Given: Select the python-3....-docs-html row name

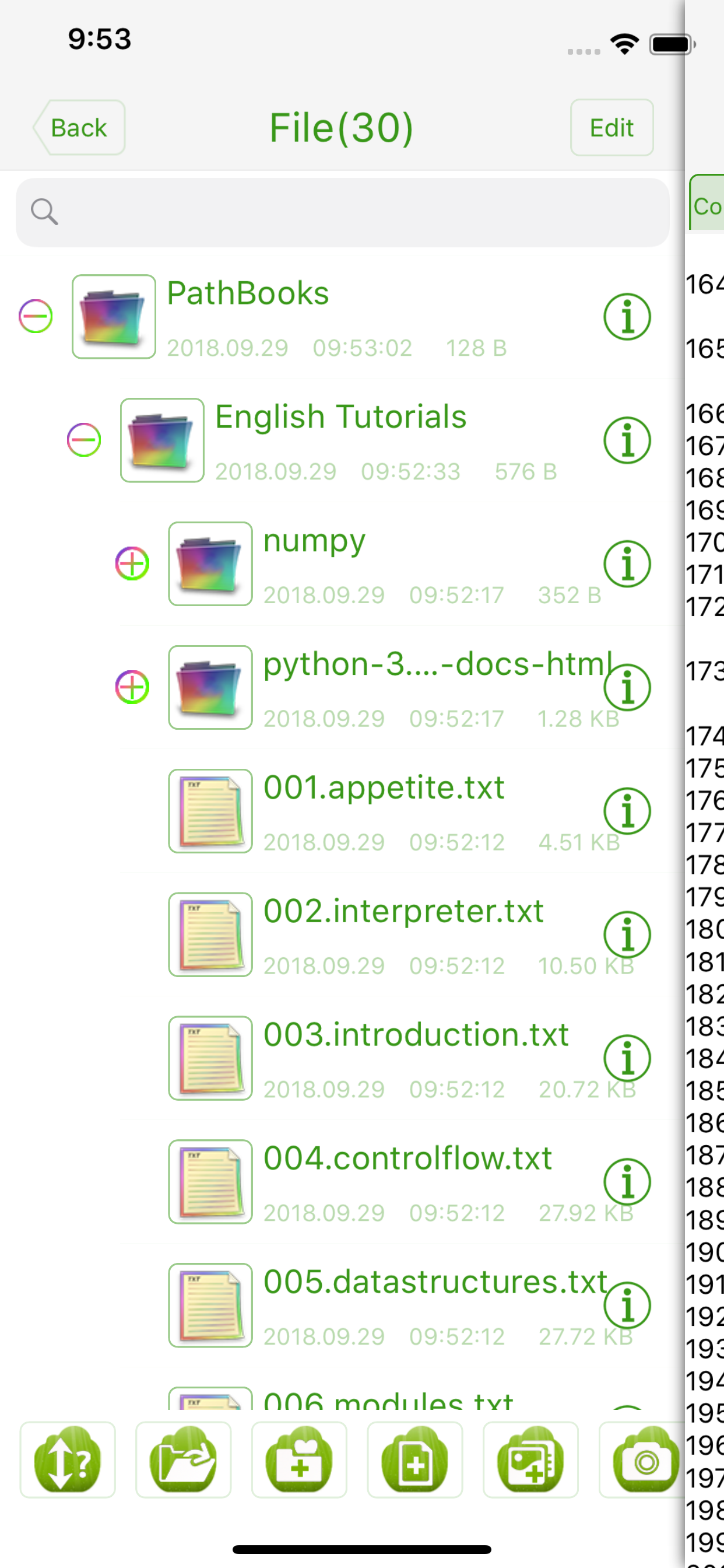Looking at the screenshot, I should (x=437, y=664).
